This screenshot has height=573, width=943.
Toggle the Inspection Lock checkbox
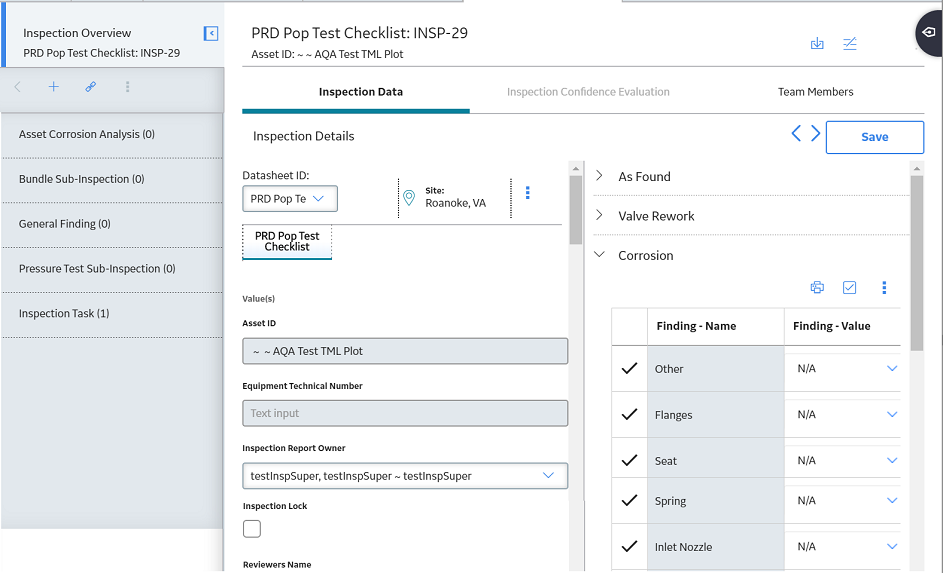[252, 529]
